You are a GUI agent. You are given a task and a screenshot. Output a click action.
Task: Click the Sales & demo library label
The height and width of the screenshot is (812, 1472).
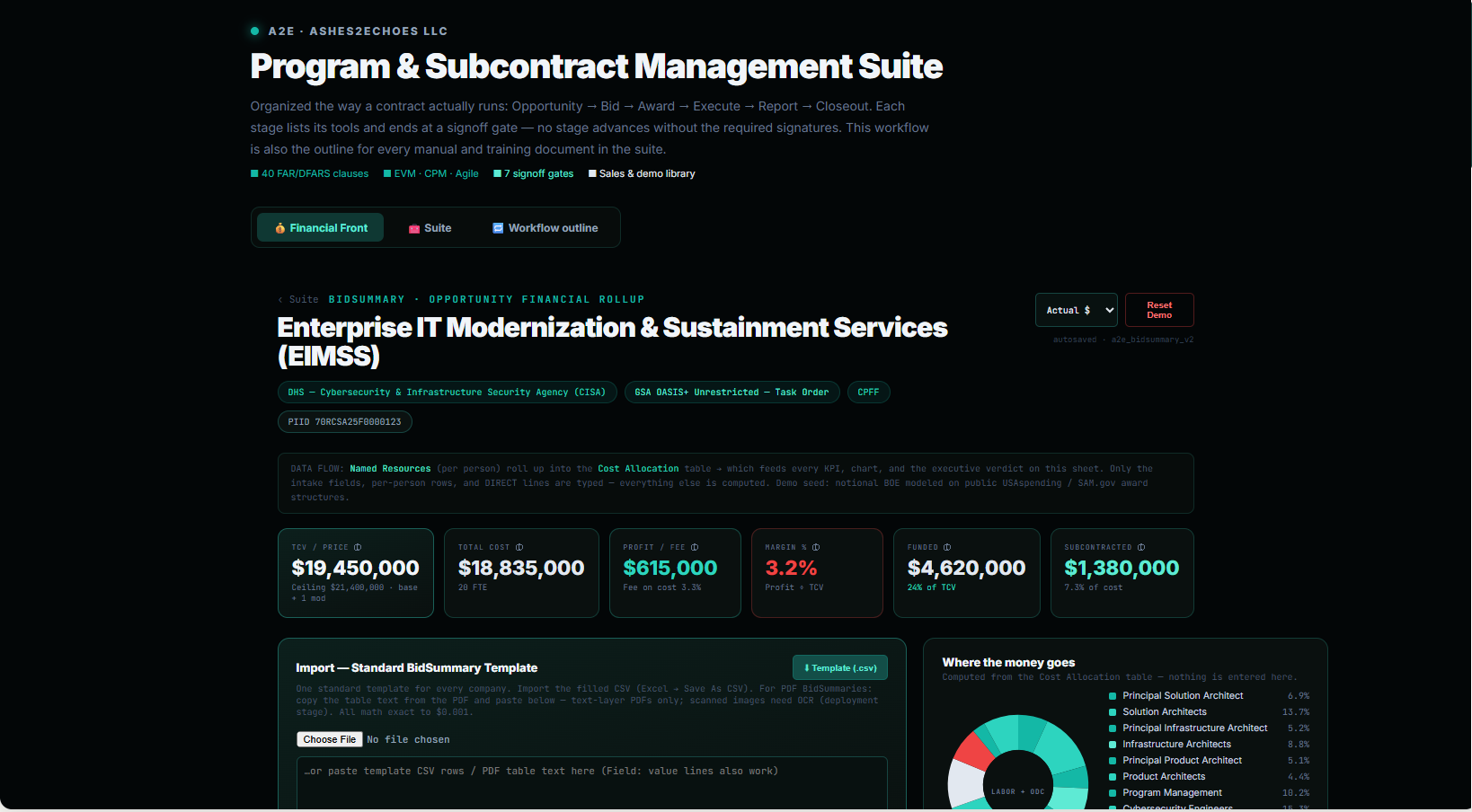(647, 173)
